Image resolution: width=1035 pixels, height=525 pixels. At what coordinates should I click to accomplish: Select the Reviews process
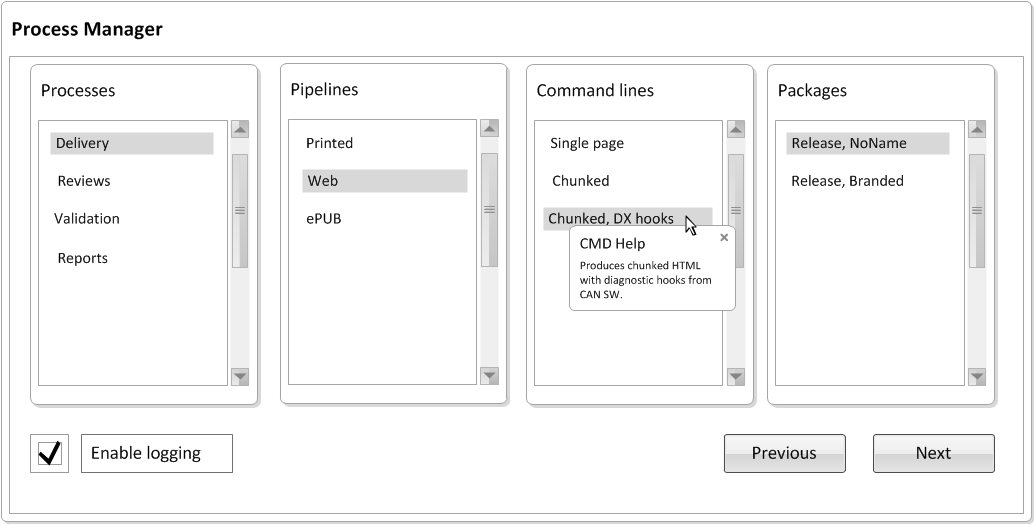(84, 181)
